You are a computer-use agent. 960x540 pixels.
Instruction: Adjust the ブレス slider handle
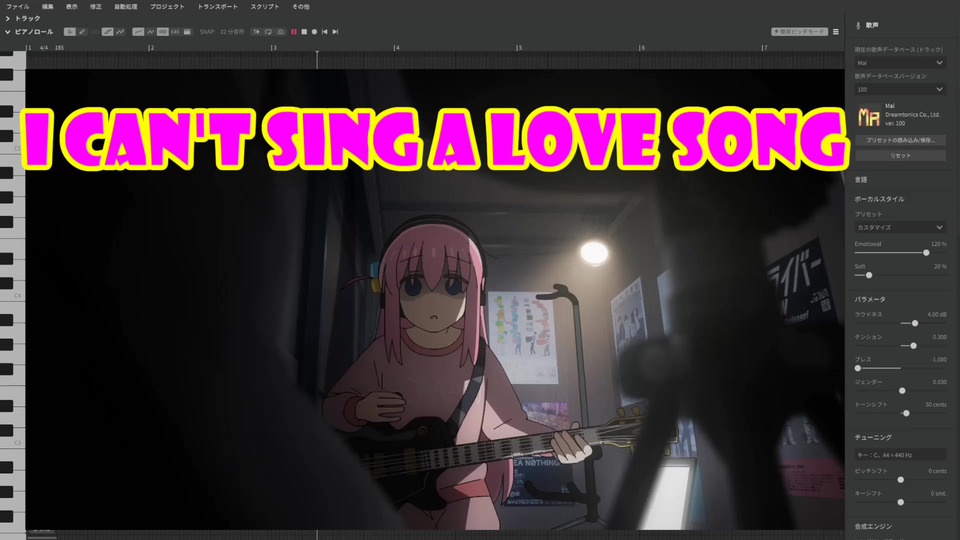pos(858,369)
